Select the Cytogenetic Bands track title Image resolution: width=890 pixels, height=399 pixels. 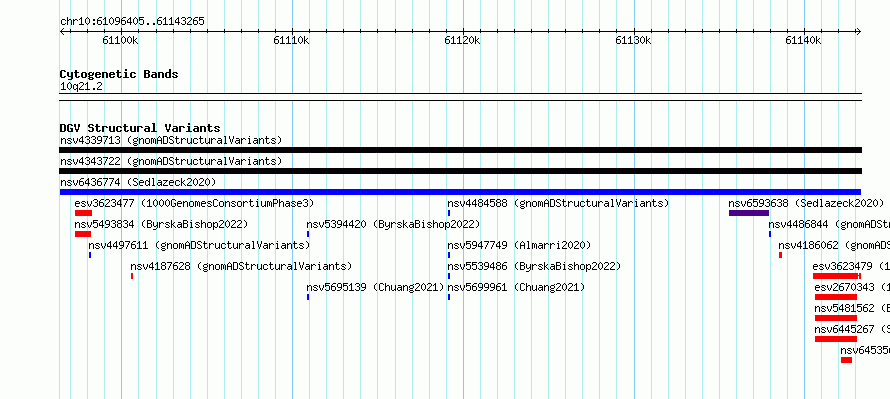coord(119,74)
